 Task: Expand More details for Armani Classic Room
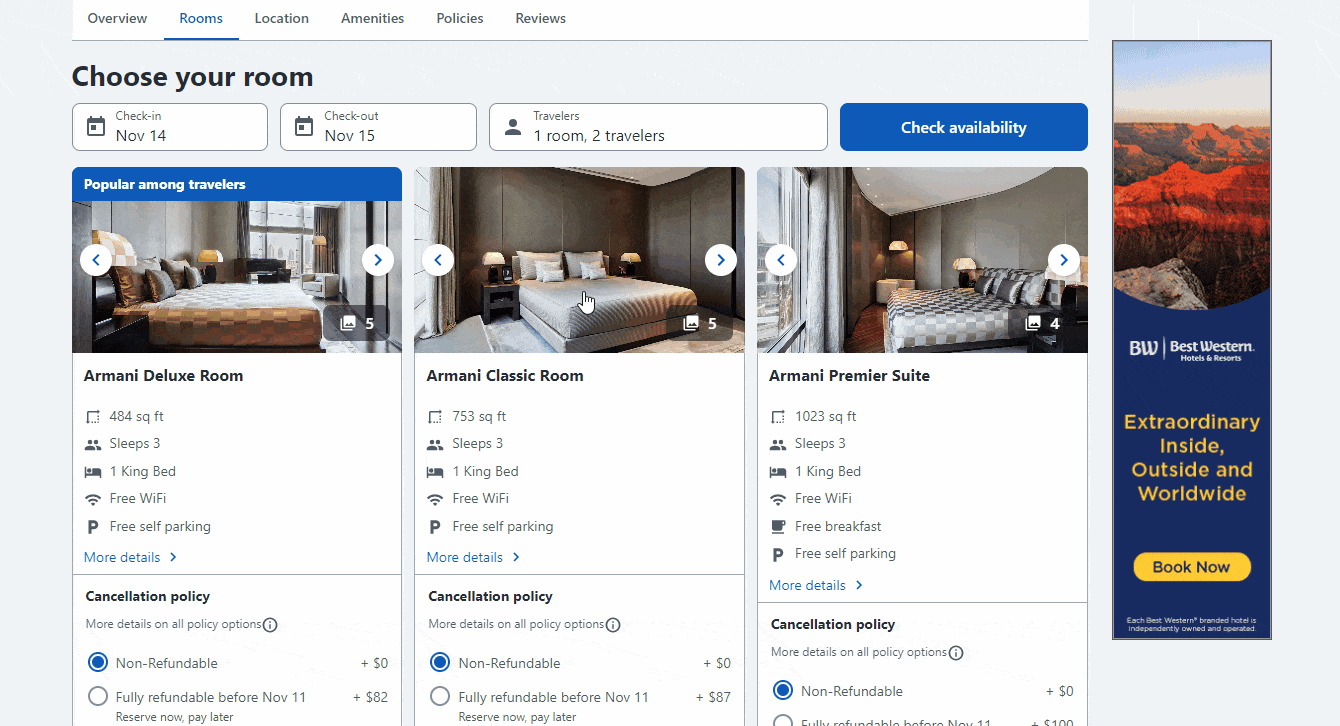pos(474,557)
